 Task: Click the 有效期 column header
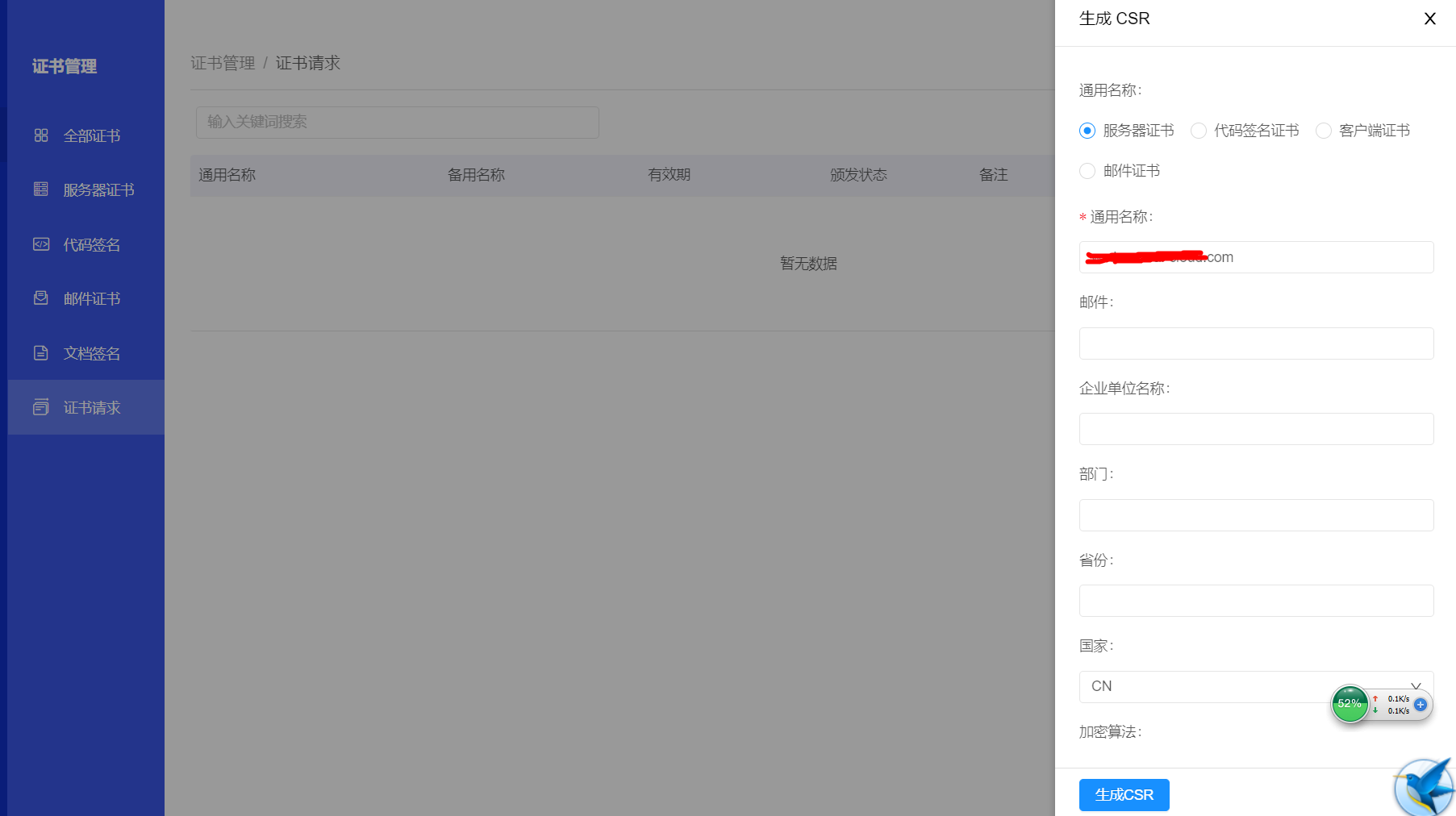coord(669,175)
